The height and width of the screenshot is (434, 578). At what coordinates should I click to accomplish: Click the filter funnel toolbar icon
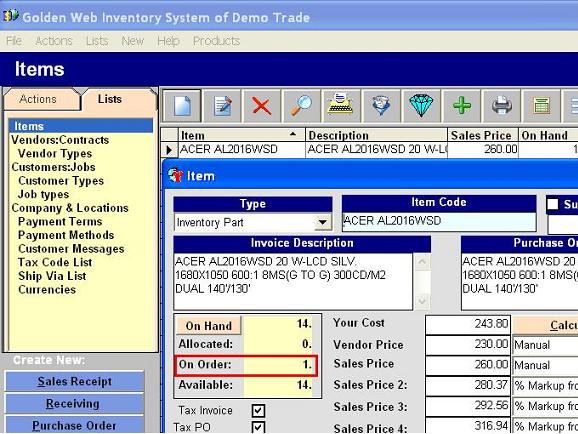tap(381, 105)
